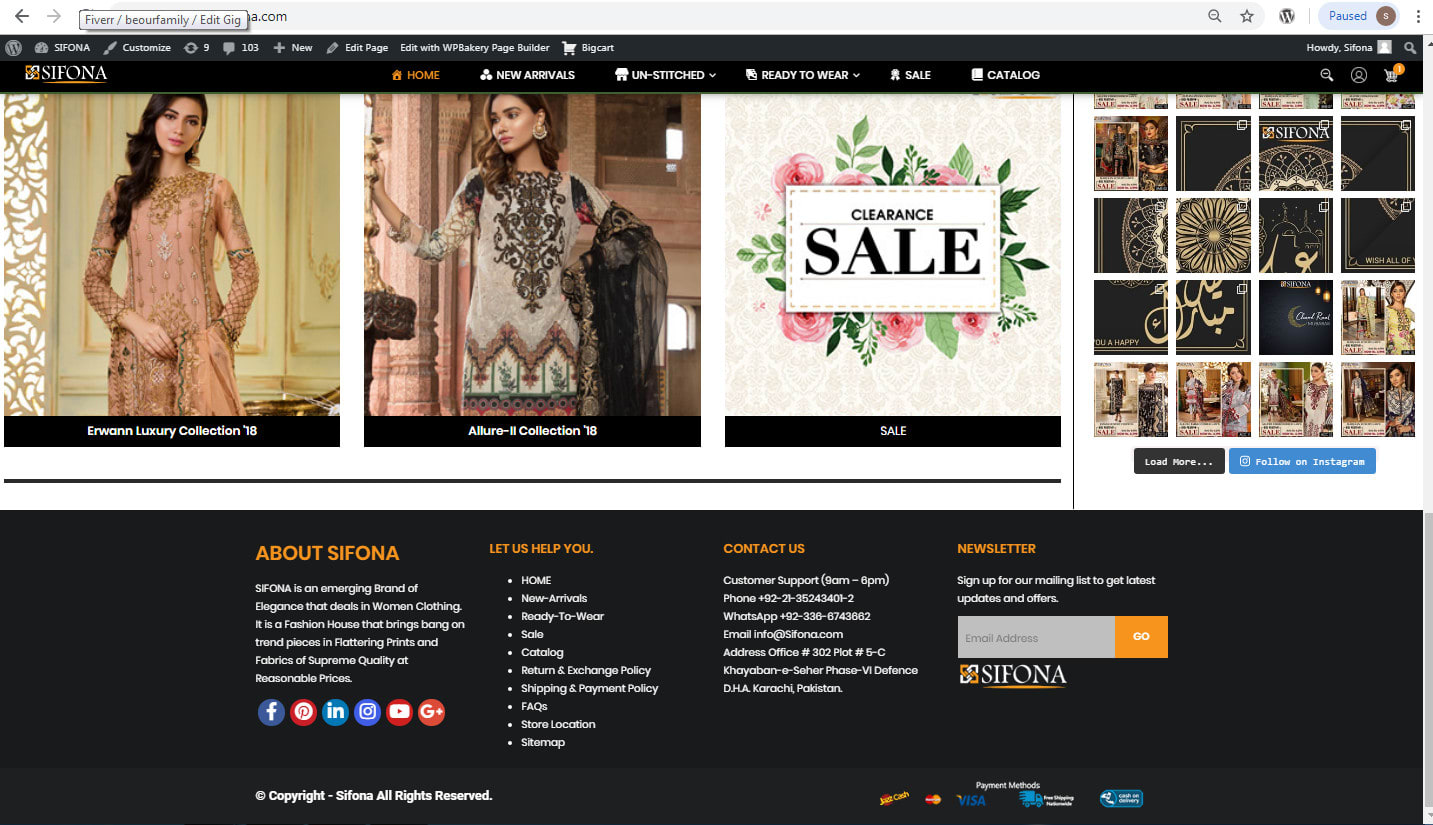Click the Allure-II Collection '18 caption

click(532, 431)
